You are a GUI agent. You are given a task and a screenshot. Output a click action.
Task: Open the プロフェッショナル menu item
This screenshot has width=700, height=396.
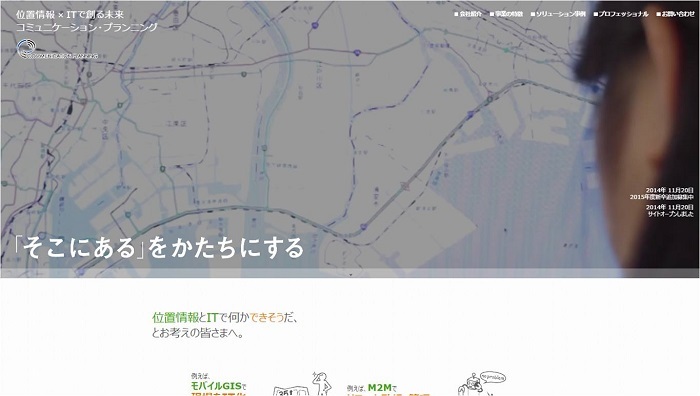point(621,14)
